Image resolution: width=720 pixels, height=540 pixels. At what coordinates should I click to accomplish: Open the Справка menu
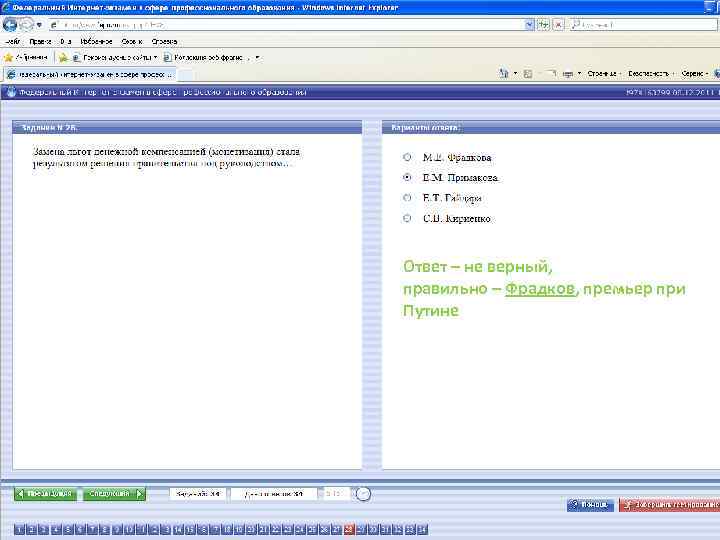click(164, 41)
